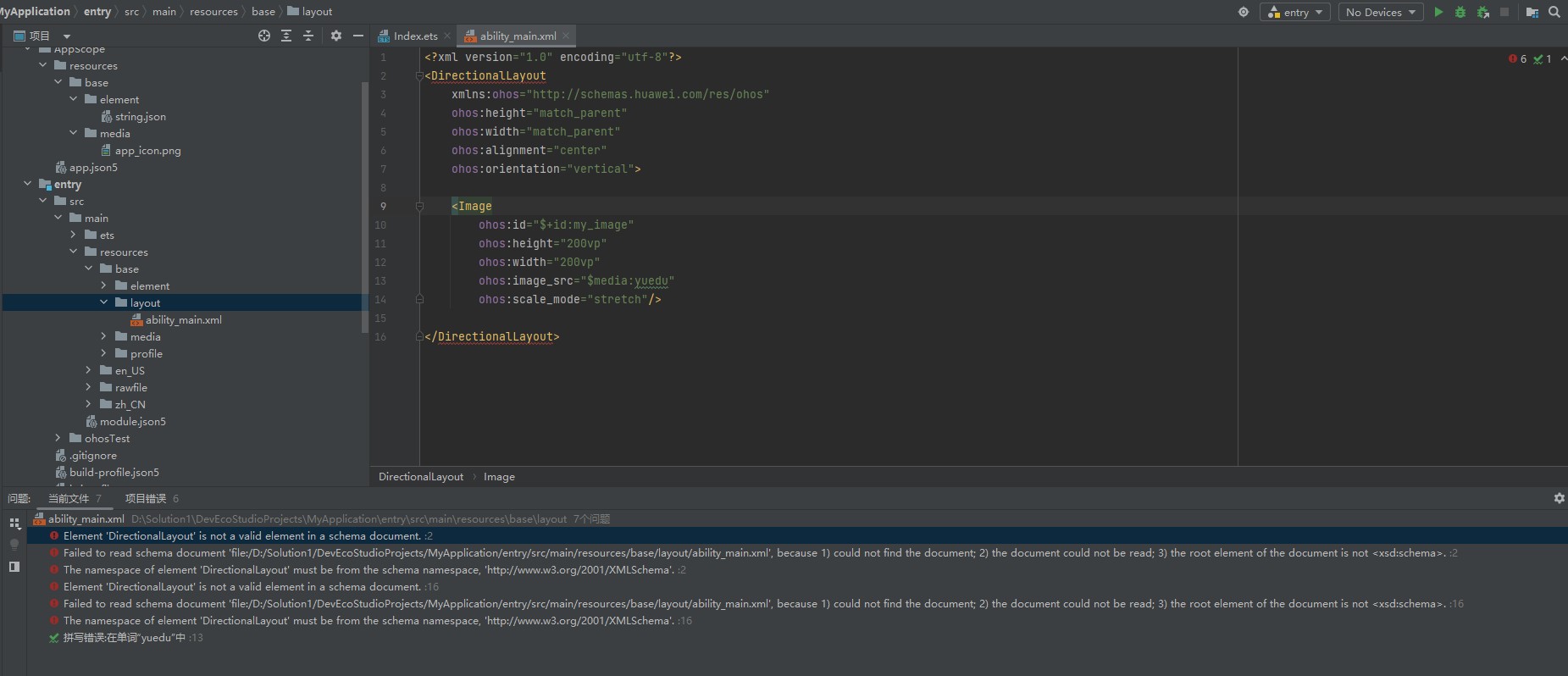Expand all nodes in project tree
This screenshot has width=1568, height=676.
coord(286,36)
